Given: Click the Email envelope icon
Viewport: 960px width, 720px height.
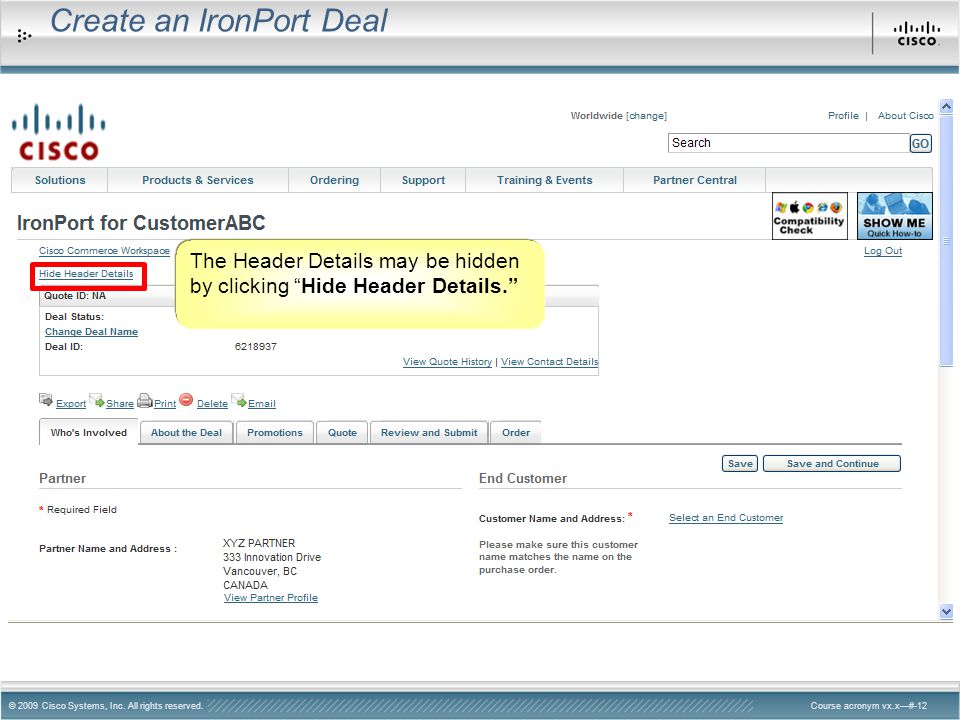Looking at the screenshot, I should pos(239,400).
